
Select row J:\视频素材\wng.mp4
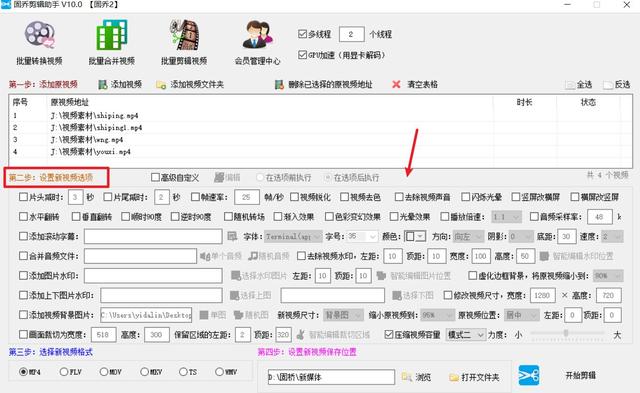pos(320,140)
